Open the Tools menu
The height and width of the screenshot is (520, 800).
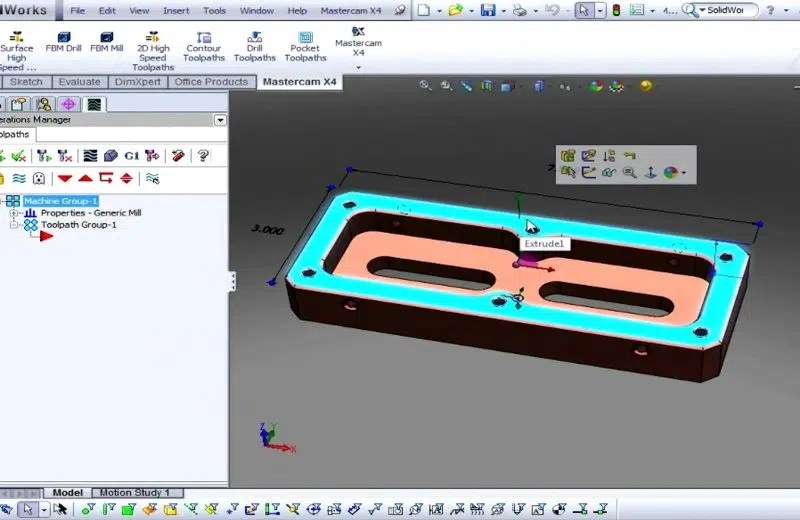pos(214,10)
